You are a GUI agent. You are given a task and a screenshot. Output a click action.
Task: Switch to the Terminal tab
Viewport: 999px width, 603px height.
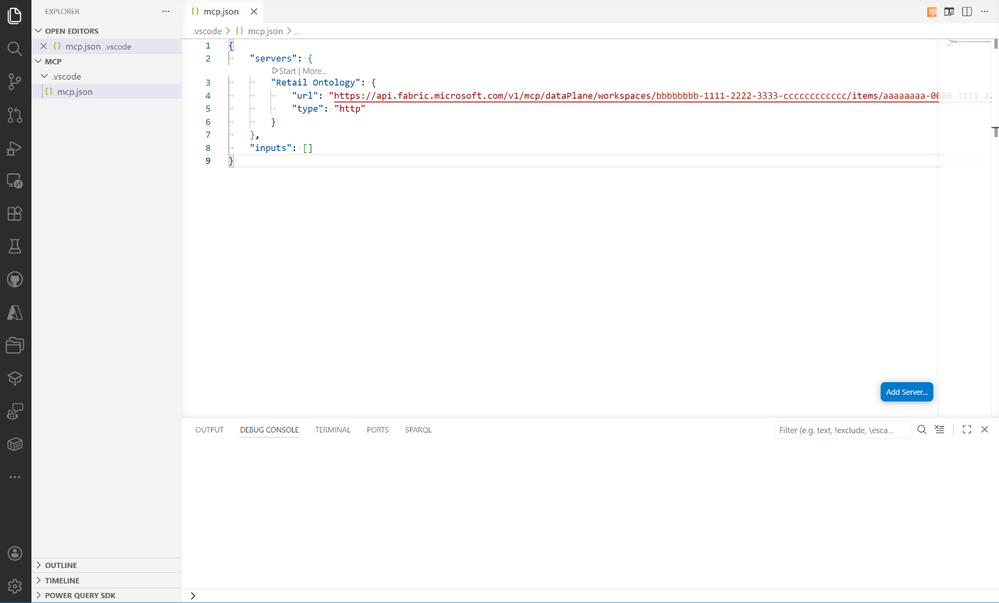pos(333,430)
